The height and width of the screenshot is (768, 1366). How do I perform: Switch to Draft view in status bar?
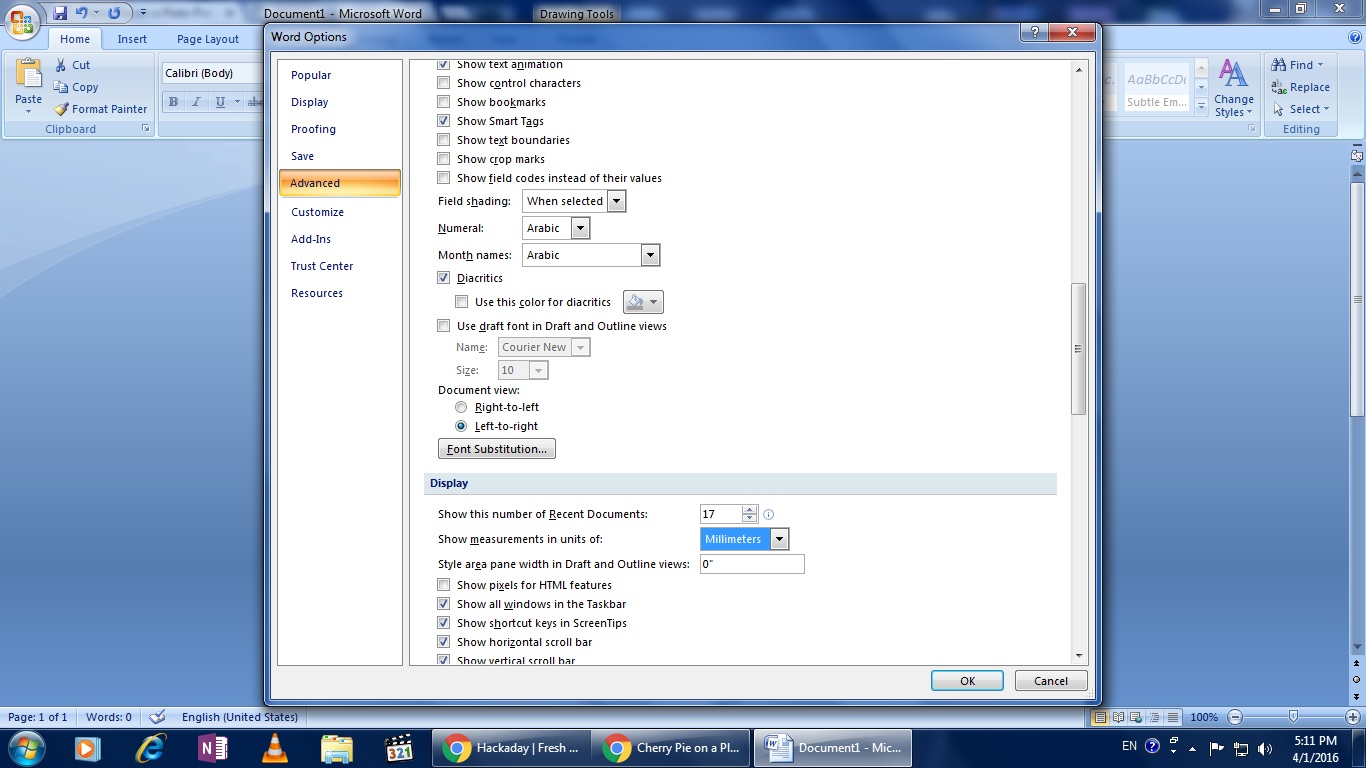coord(1173,717)
